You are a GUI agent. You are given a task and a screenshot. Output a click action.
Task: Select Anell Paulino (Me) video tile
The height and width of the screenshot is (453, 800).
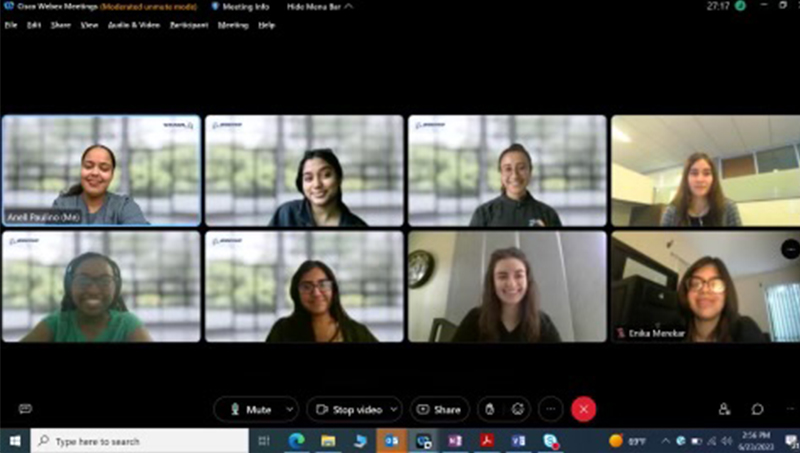(102, 170)
